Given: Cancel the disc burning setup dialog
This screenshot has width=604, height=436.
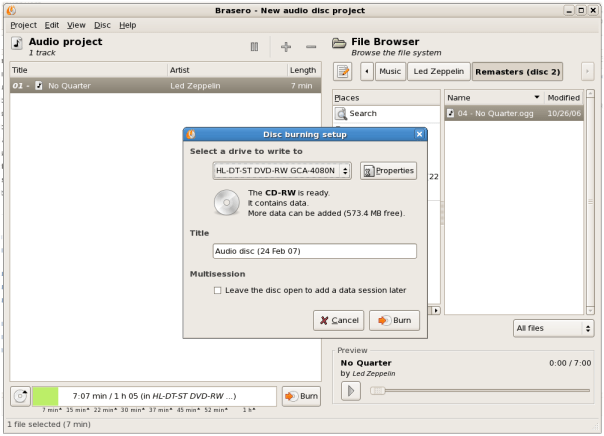Looking at the screenshot, I should pos(338,320).
